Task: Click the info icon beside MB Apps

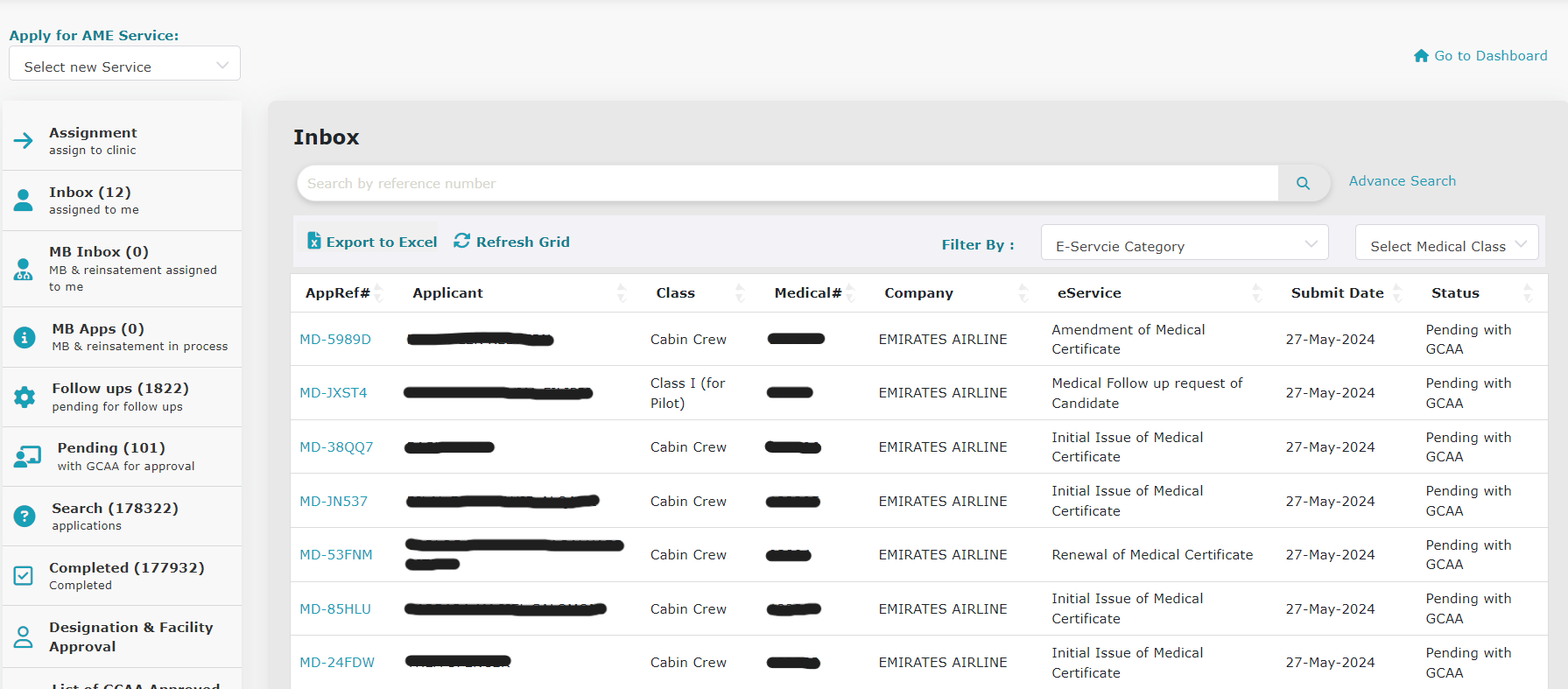Action: [25, 337]
